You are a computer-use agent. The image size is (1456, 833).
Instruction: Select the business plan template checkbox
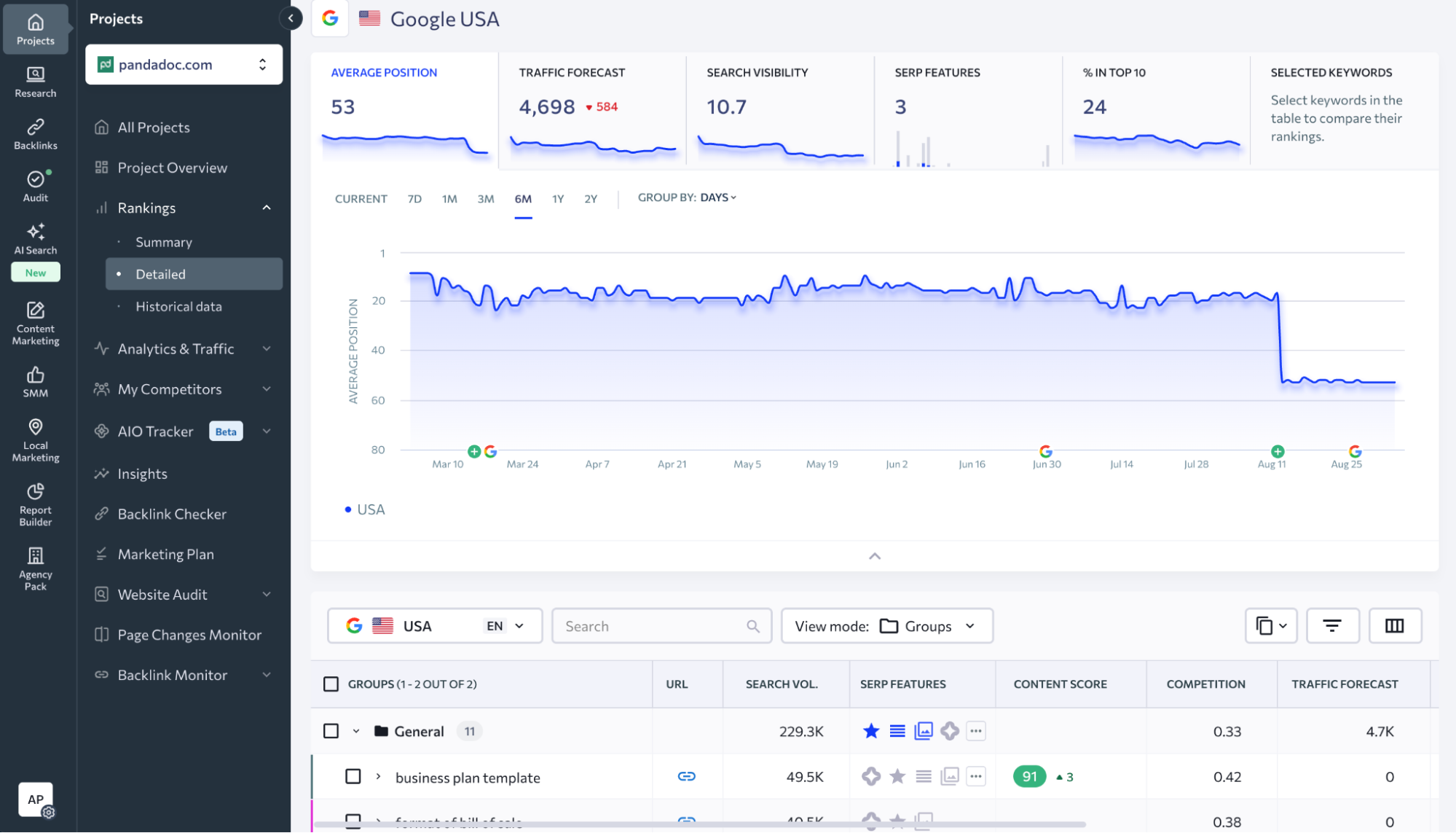click(x=353, y=777)
